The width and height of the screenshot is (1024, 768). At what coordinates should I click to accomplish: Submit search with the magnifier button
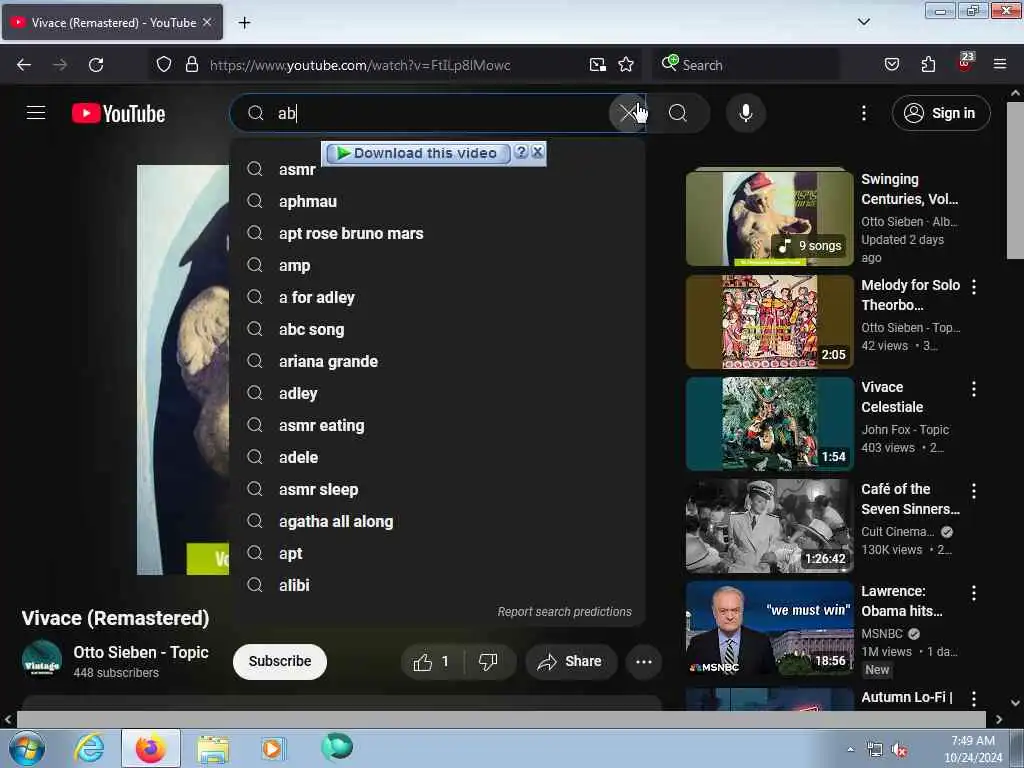pos(678,113)
